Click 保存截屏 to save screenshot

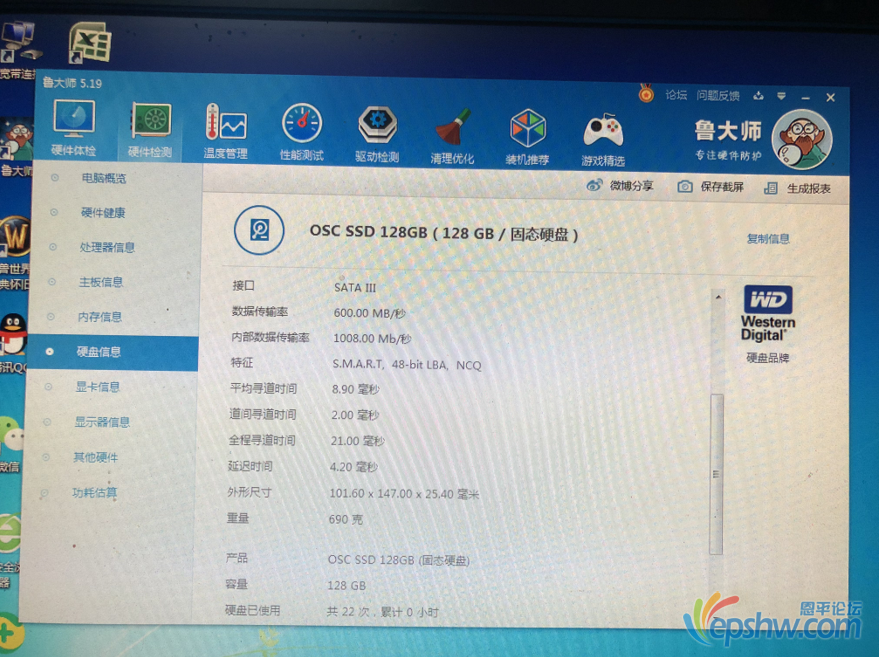click(x=710, y=187)
